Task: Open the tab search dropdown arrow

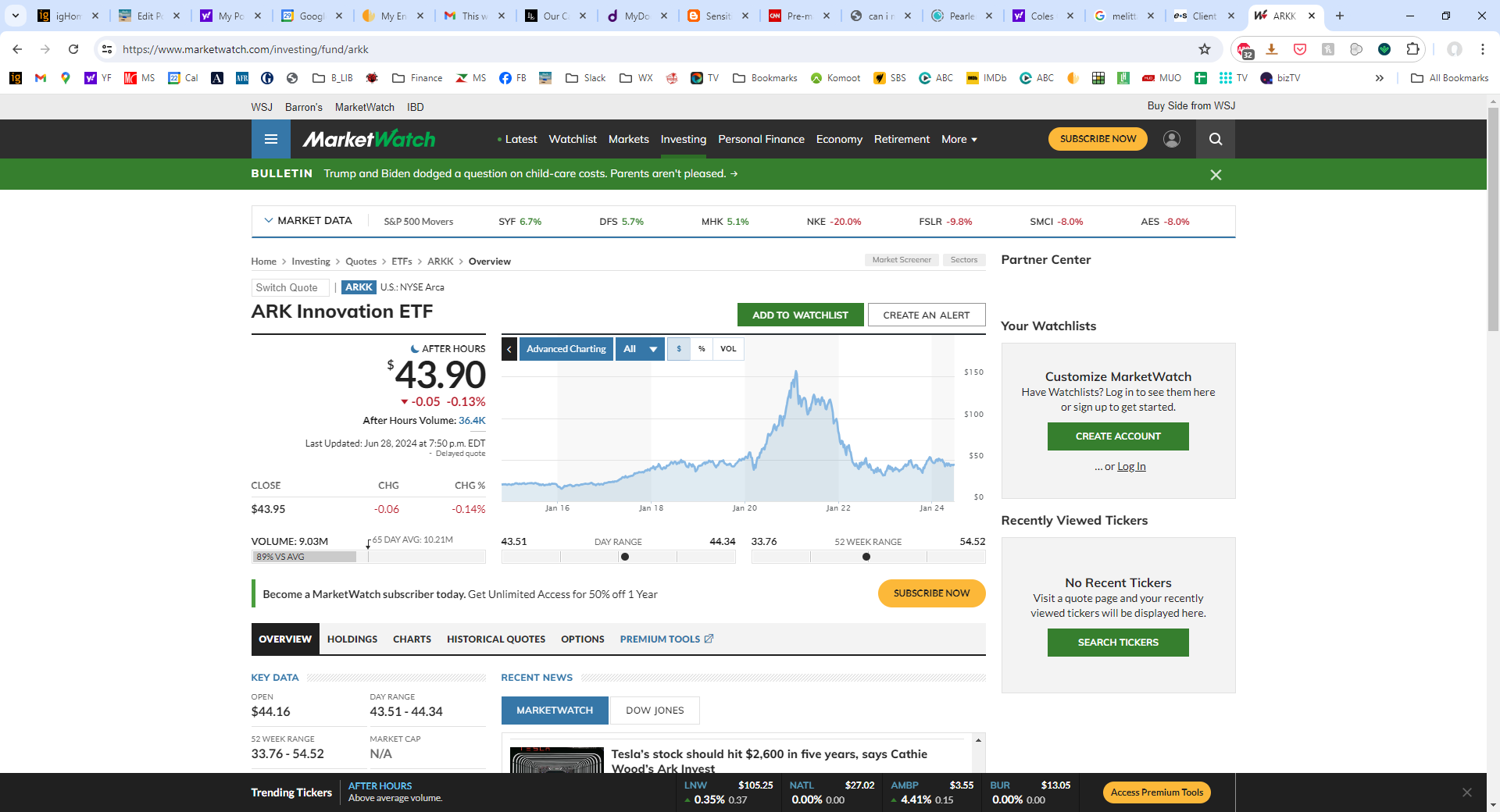Action: 16,16
